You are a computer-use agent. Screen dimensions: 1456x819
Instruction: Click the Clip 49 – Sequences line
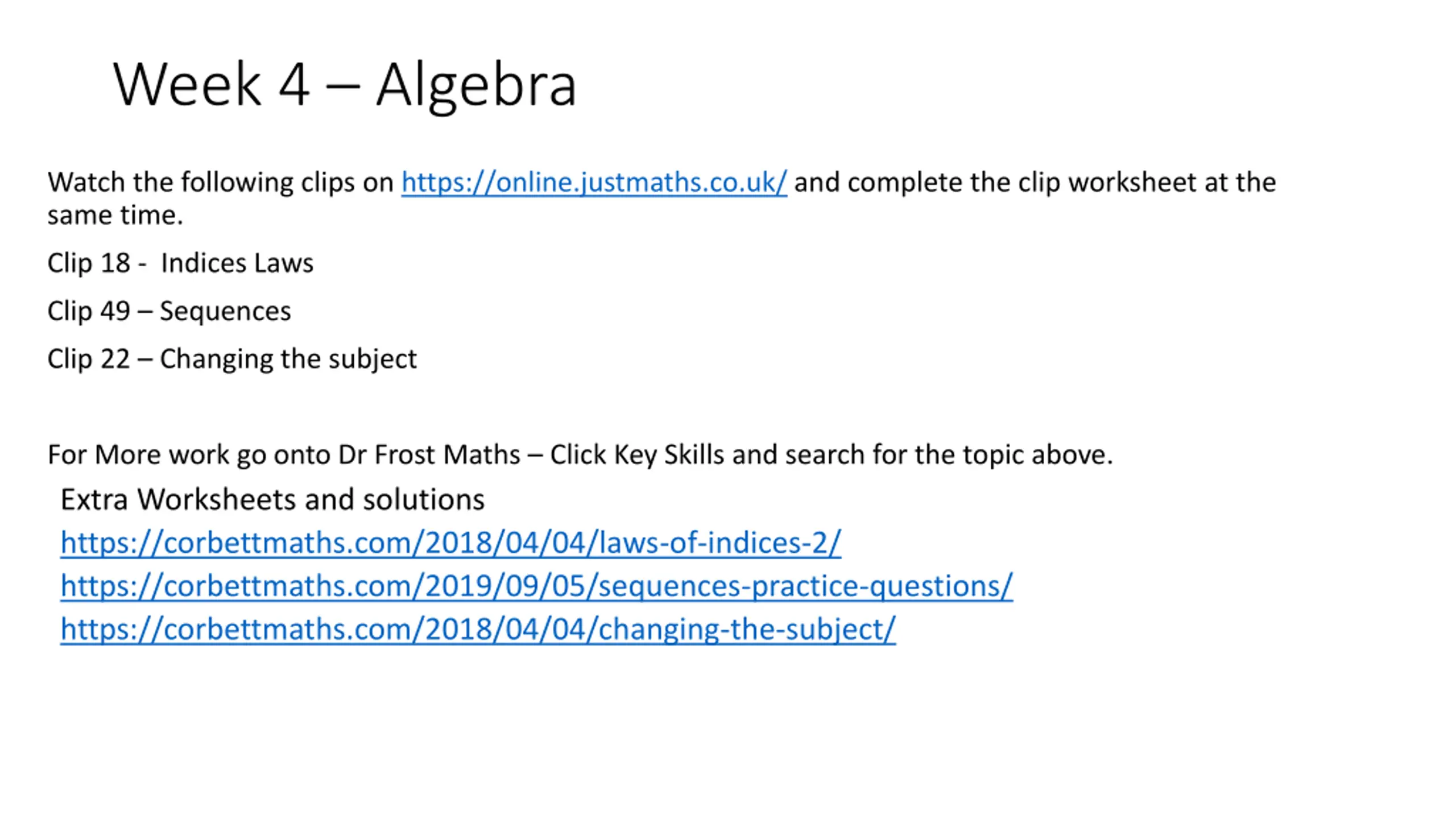tap(169, 312)
